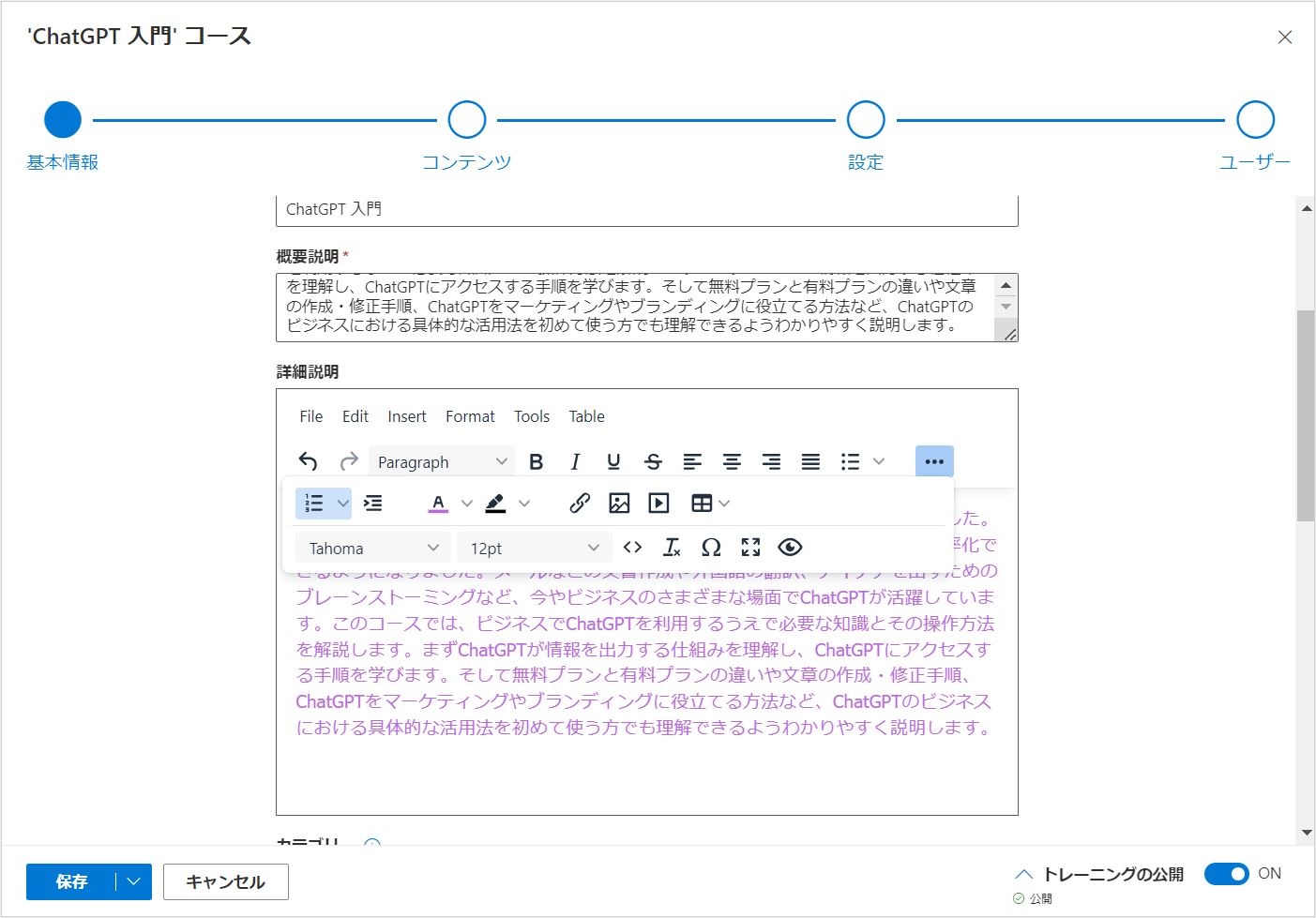
Task: Open the Tahoma font family dropdown
Action: 373,548
